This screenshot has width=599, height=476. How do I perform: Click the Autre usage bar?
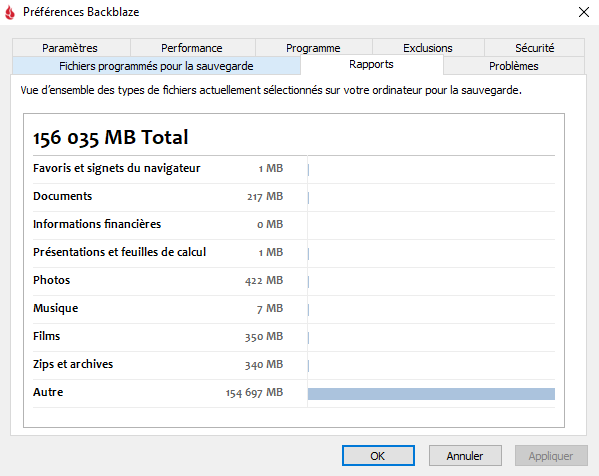click(431, 394)
